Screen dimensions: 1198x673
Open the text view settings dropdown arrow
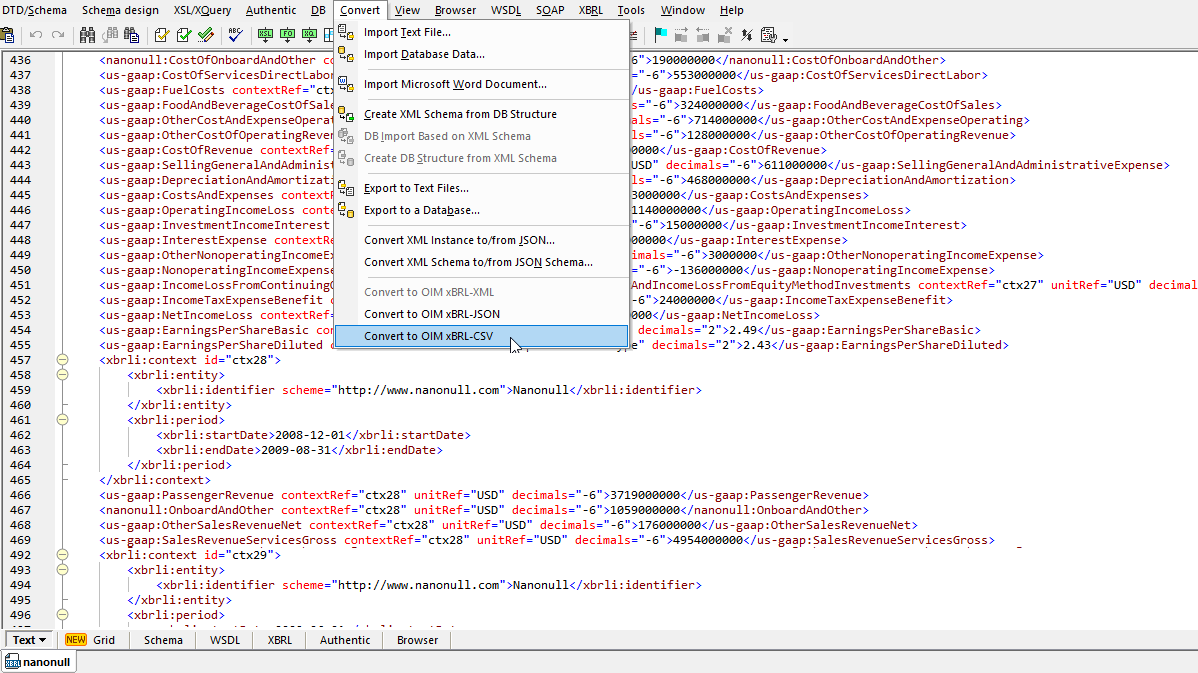(x=785, y=40)
